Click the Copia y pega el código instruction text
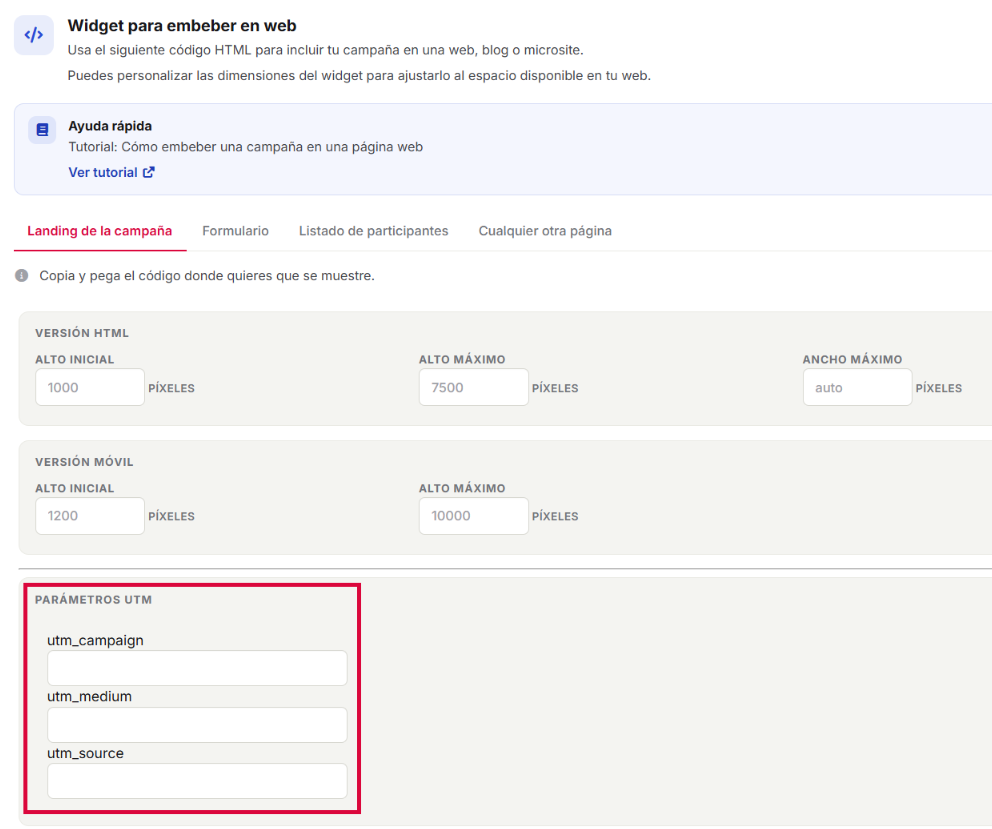Image resolution: width=992 pixels, height=829 pixels. (x=207, y=276)
